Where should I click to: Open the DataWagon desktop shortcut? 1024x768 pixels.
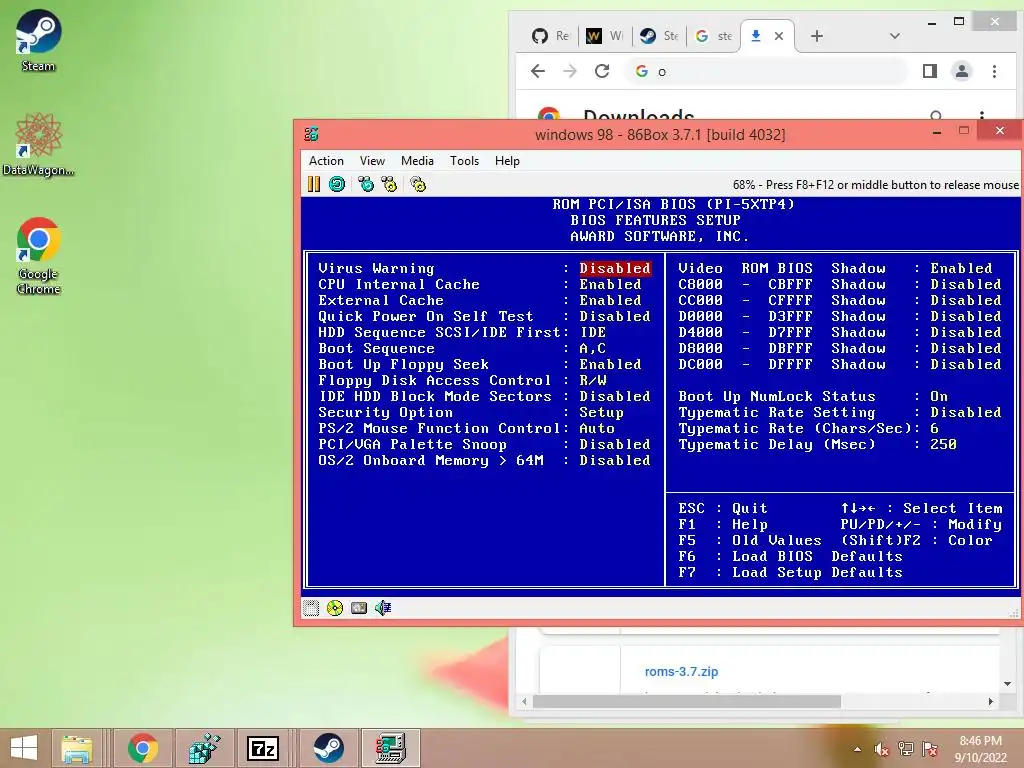(x=39, y=144)
